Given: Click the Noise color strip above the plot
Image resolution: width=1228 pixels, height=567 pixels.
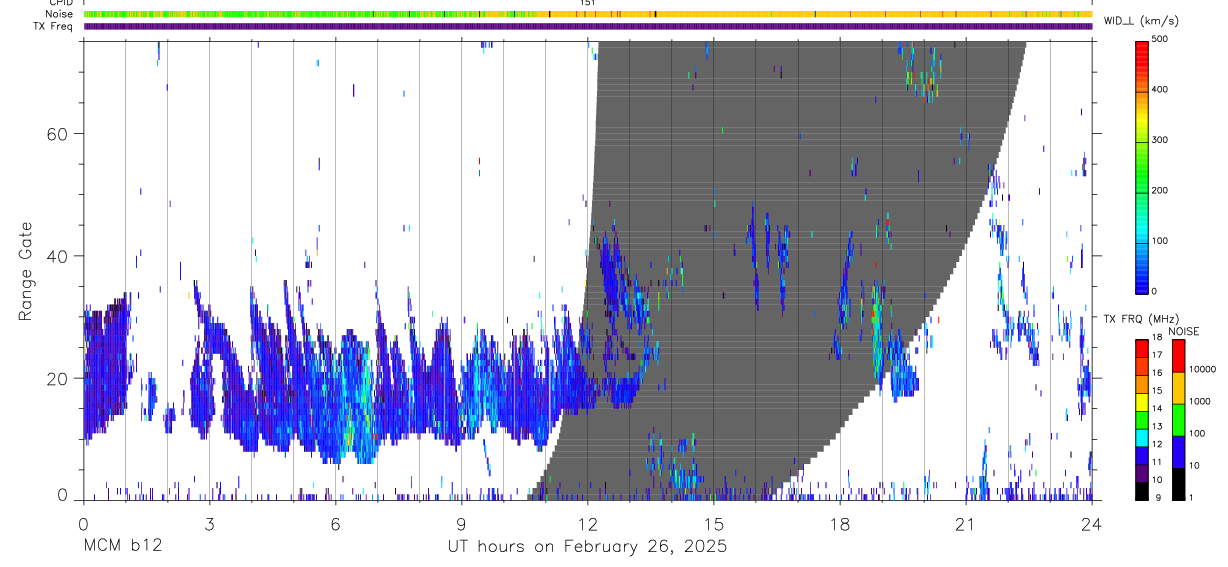Looking at the screenshot, I should coord(588,14).
